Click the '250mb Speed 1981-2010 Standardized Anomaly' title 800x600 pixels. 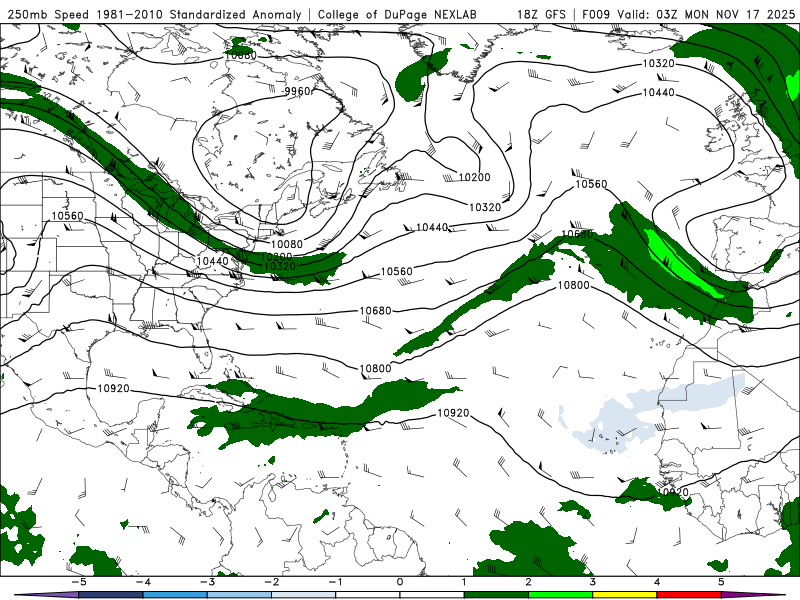(x=155, y=14)
